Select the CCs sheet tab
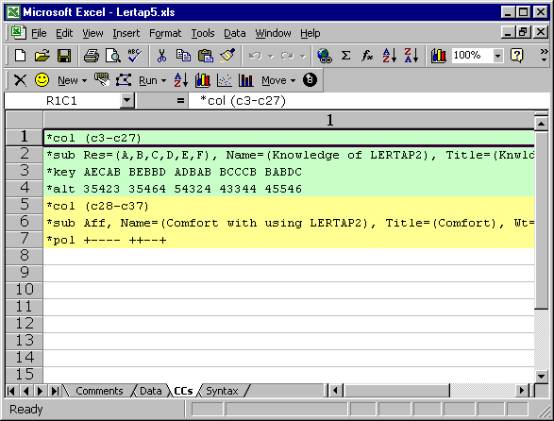This screenshot has width=554, height=421. pyautogui.click(x=183, y=391)
